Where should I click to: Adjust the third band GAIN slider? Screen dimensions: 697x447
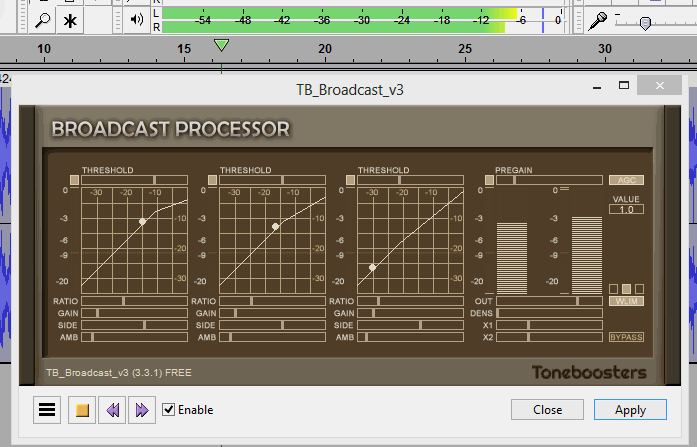pyautogui.click(x=410, y=313)
